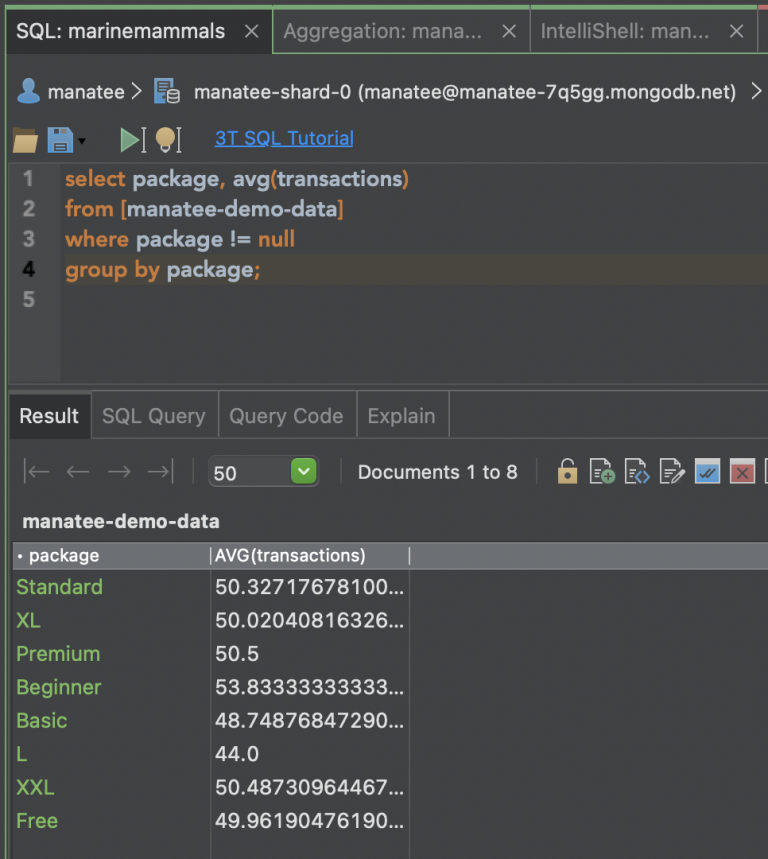Expand the breadcrumb chevron after manatee-shard-0
Viewport: 768px width, 859px height.
coord(756,91)
